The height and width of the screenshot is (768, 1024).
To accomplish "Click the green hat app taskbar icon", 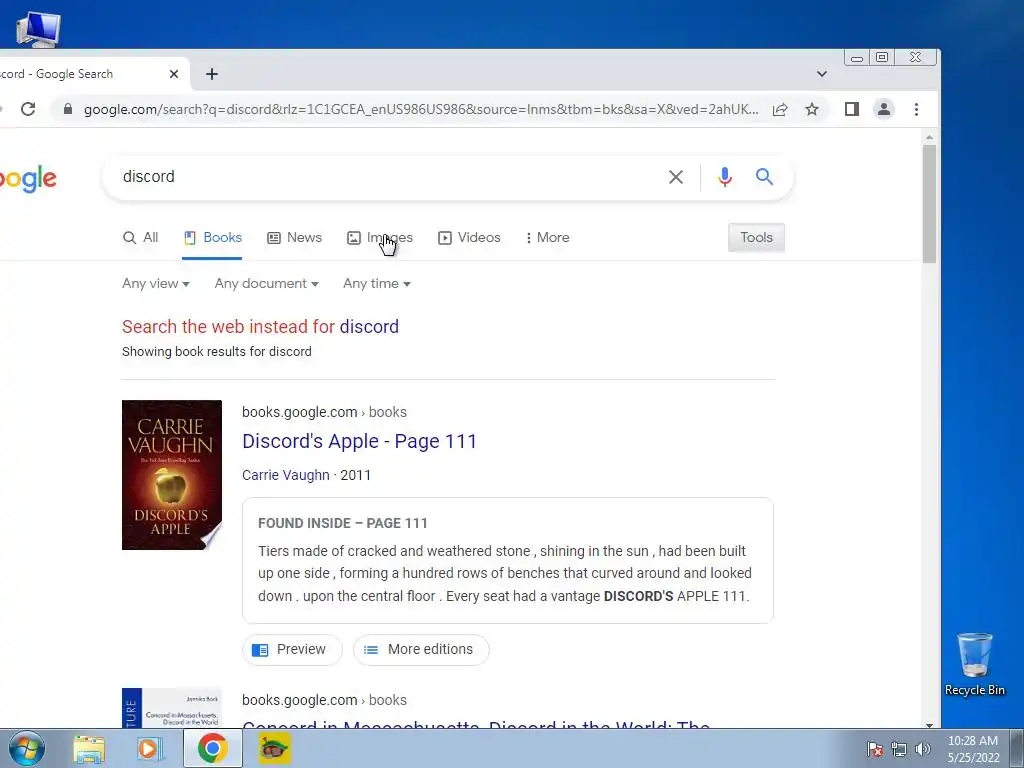I will pos(274,749).
